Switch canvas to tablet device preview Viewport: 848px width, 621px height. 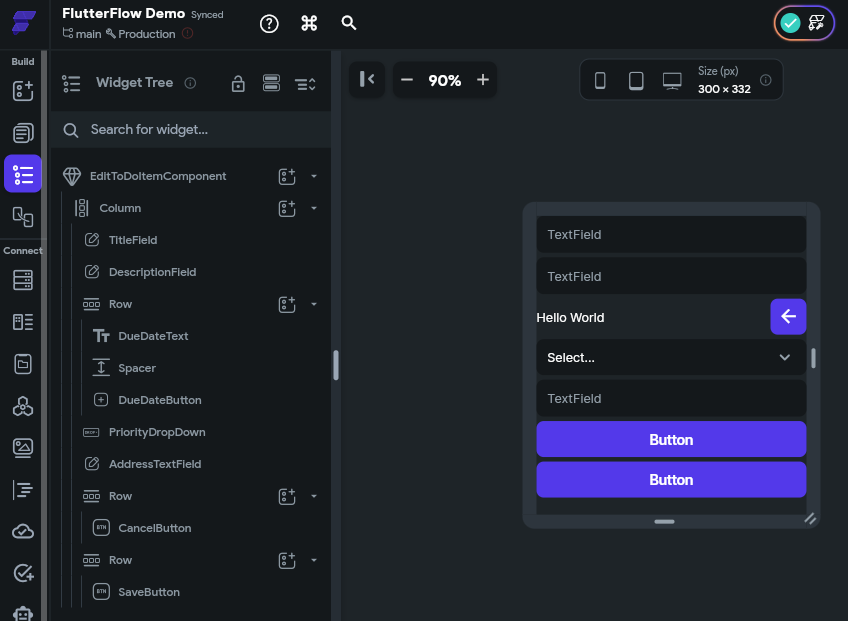pos(636,81)
